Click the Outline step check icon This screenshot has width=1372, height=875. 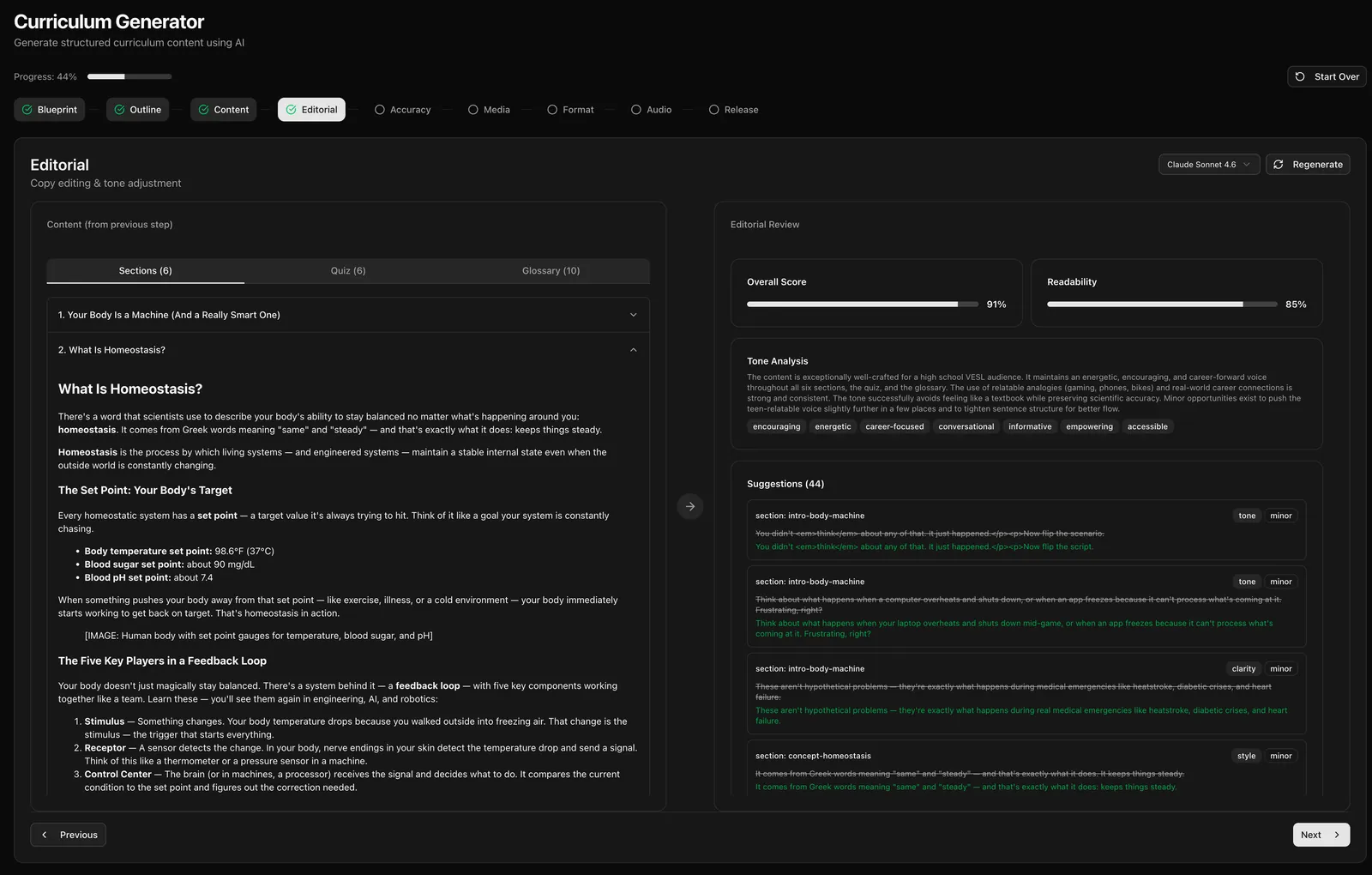click(120, 110)
